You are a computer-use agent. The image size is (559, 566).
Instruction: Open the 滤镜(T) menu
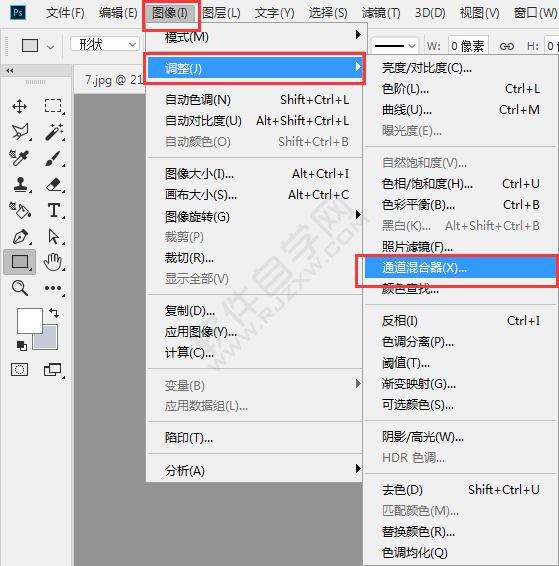coord(381,13)
